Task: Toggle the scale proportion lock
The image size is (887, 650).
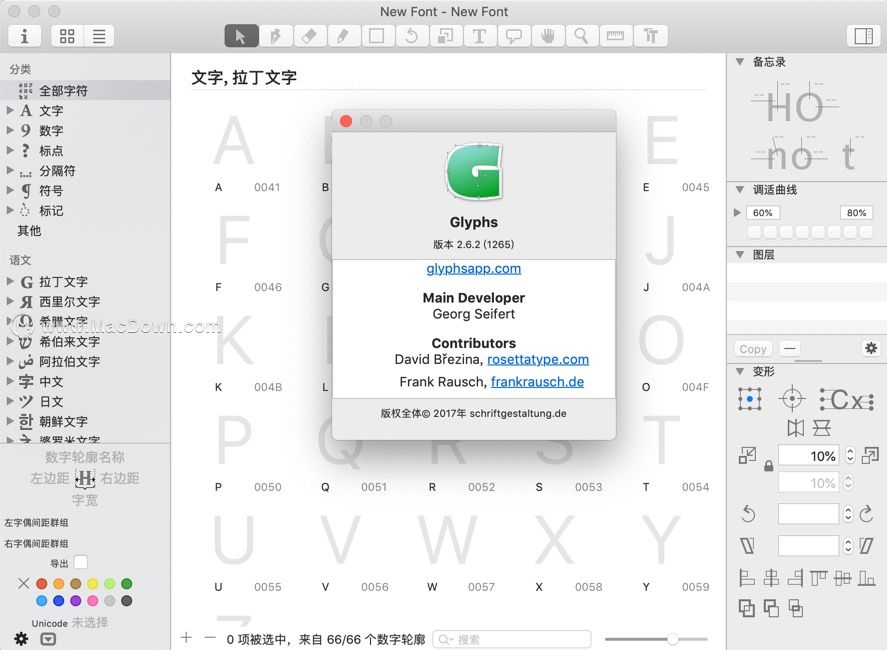Action: coord(768,466)
